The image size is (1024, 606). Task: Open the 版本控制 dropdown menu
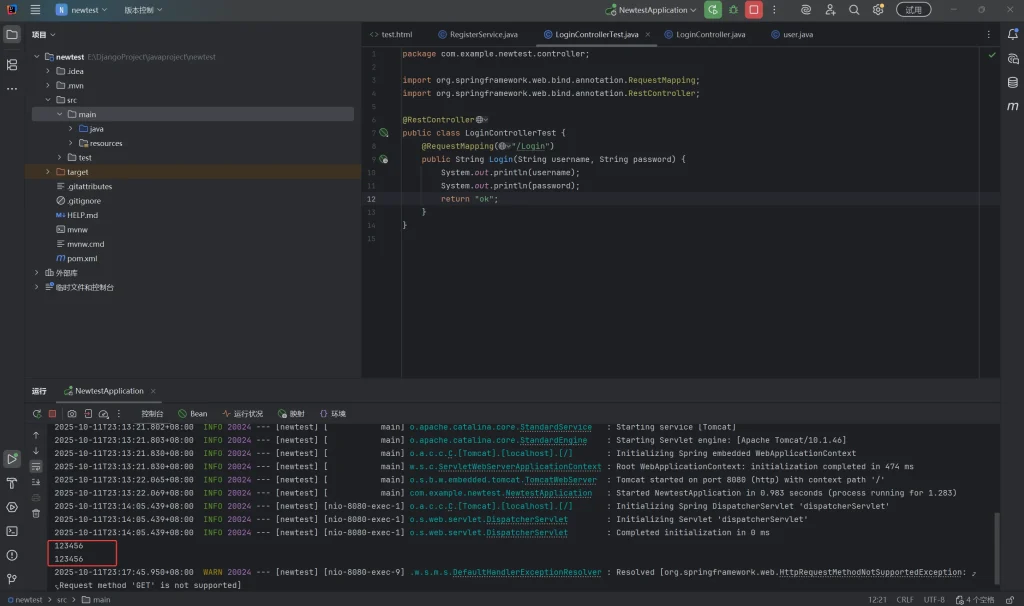pos(143,10)
